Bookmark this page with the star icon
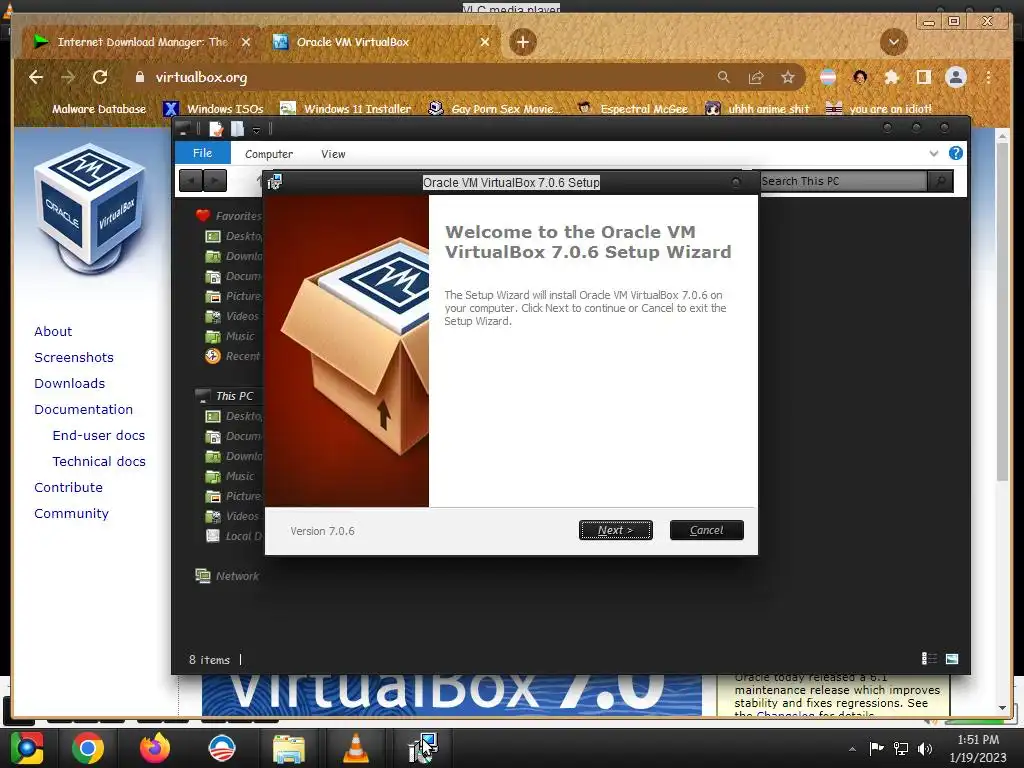Image resolution: width=1024 pixels, height=768 pixels. 788,77
